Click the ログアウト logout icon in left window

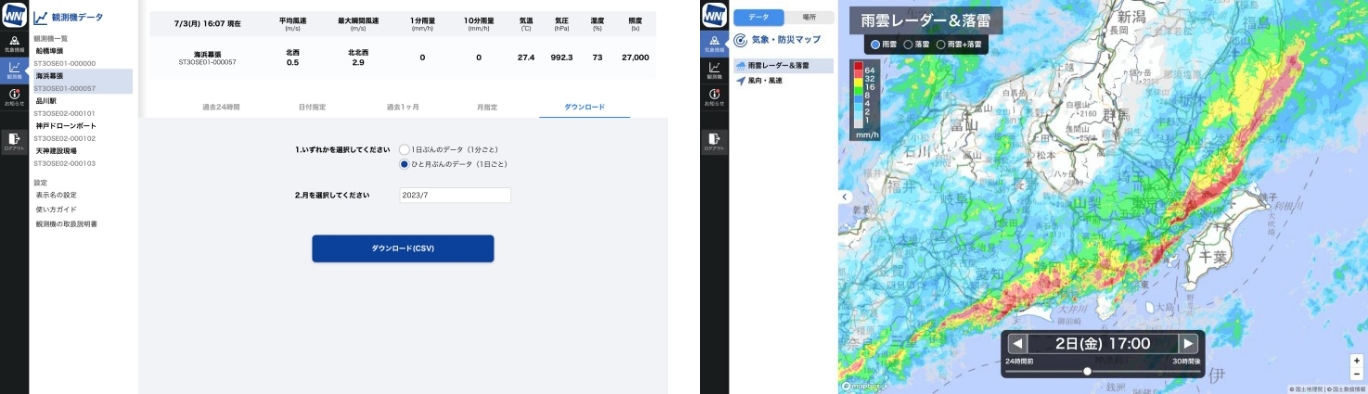pos(14,141)
